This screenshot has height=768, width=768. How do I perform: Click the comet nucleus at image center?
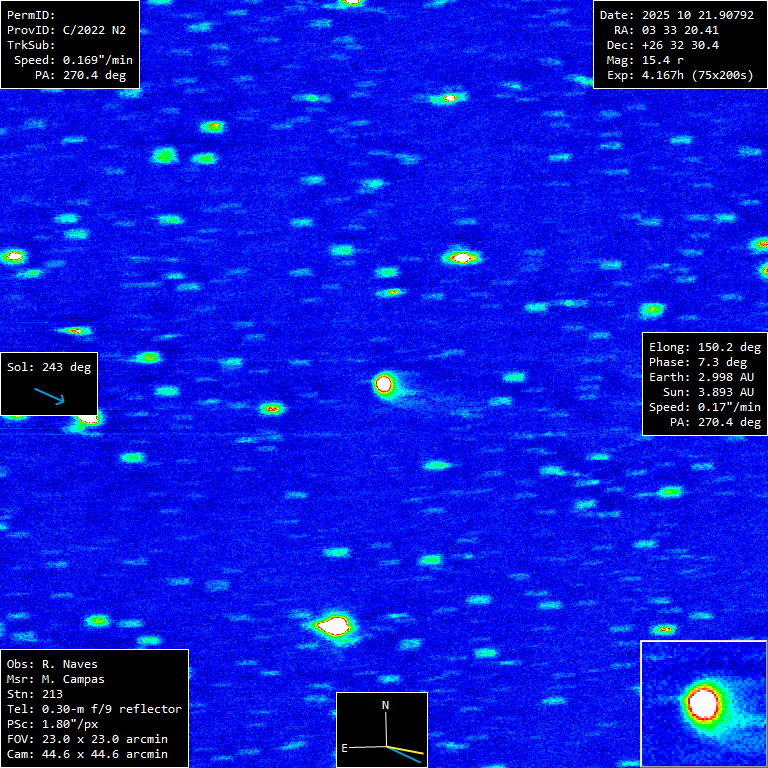point(383,383)
